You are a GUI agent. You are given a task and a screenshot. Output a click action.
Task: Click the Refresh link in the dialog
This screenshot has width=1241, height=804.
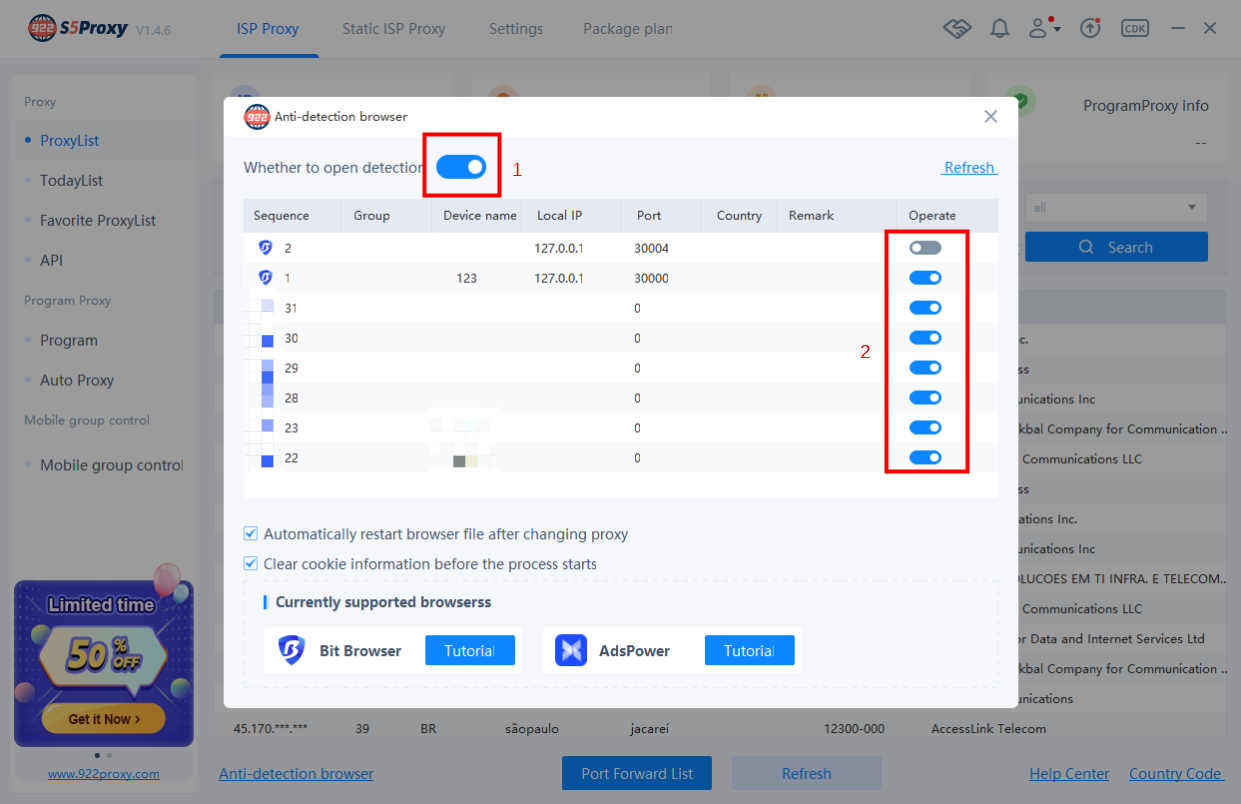[969, 168]
